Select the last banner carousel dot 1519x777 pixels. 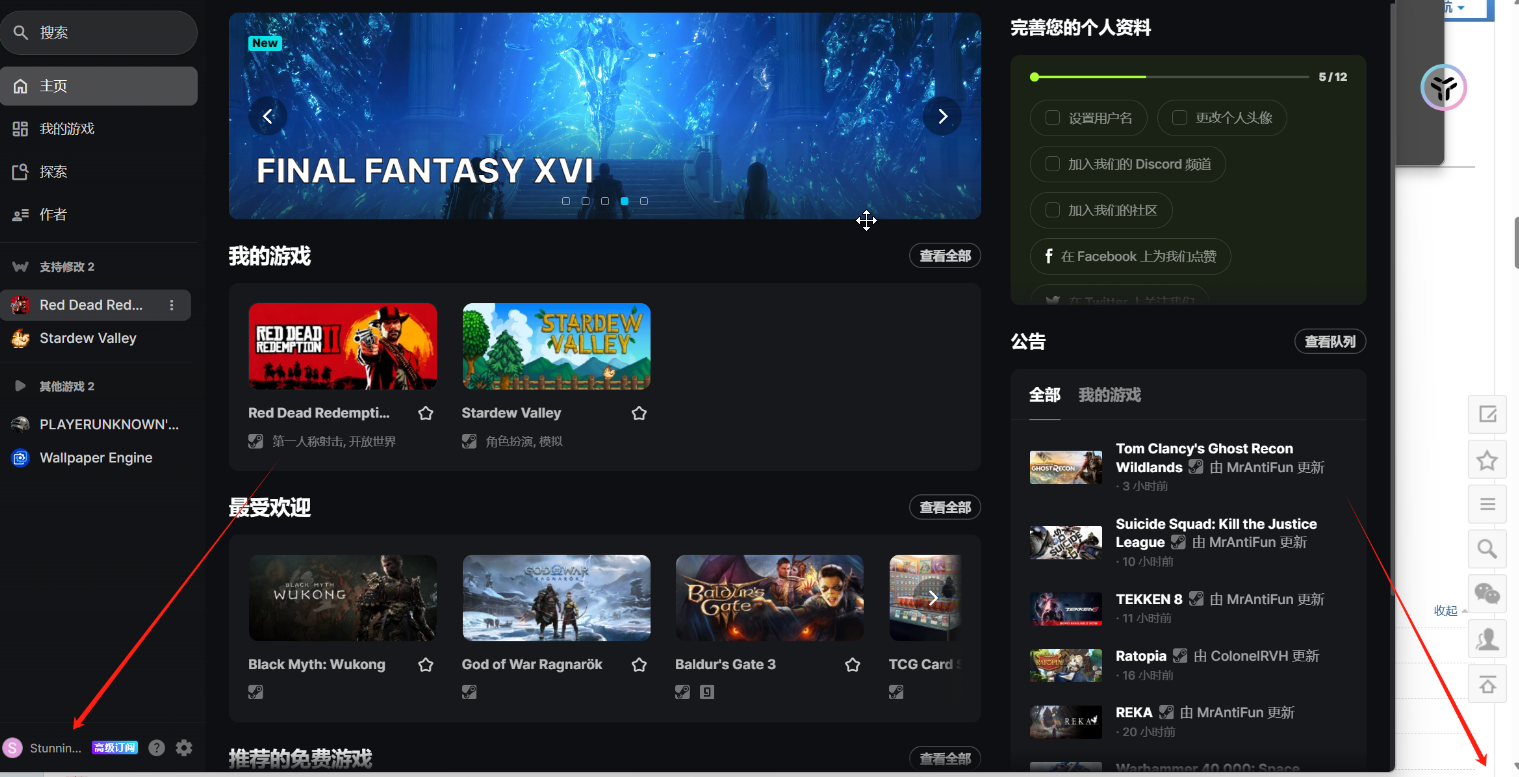pos(644,201)
